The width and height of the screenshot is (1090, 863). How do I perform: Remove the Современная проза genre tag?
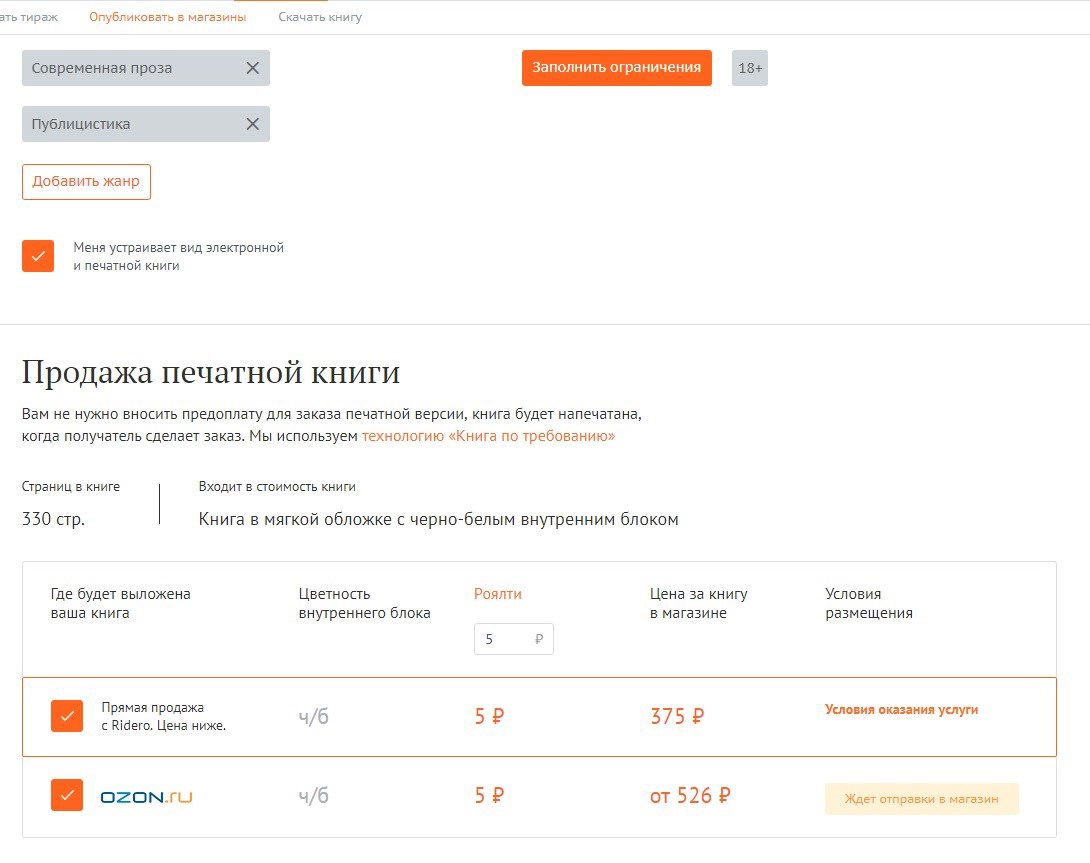click(x=252, y=68)
